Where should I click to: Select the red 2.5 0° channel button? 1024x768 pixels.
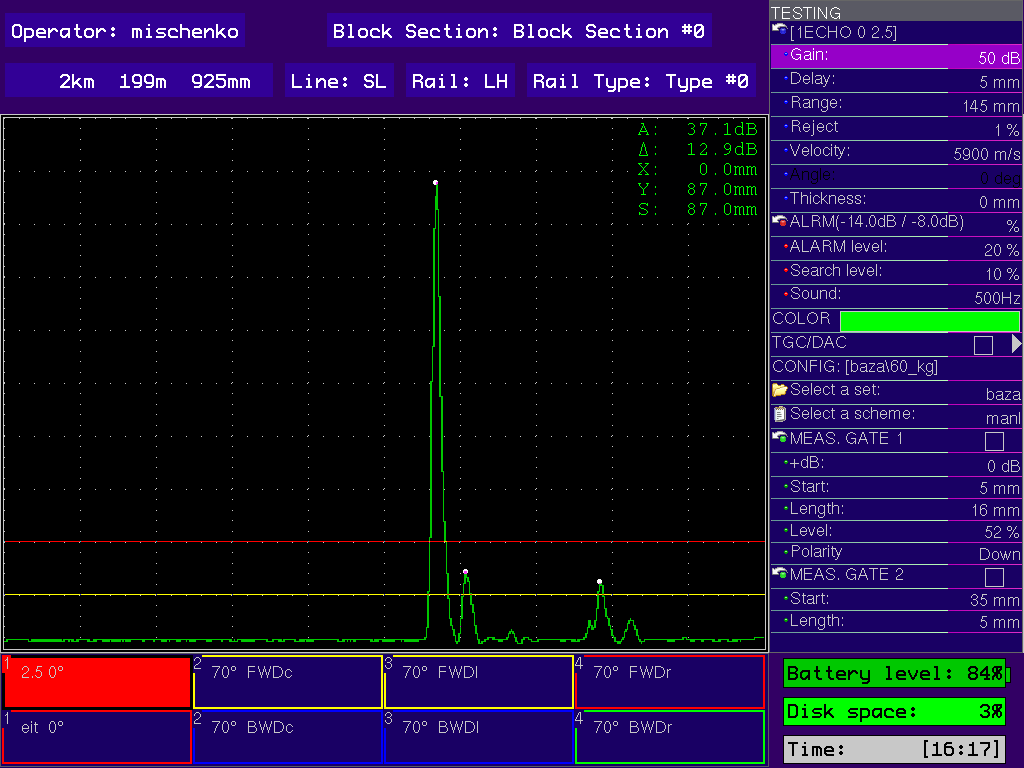[97, 682]
